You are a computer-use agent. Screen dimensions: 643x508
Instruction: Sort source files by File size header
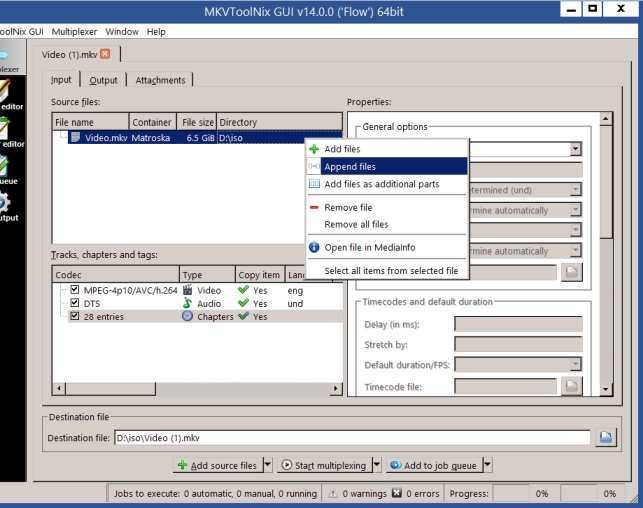(x=197, y=122)
